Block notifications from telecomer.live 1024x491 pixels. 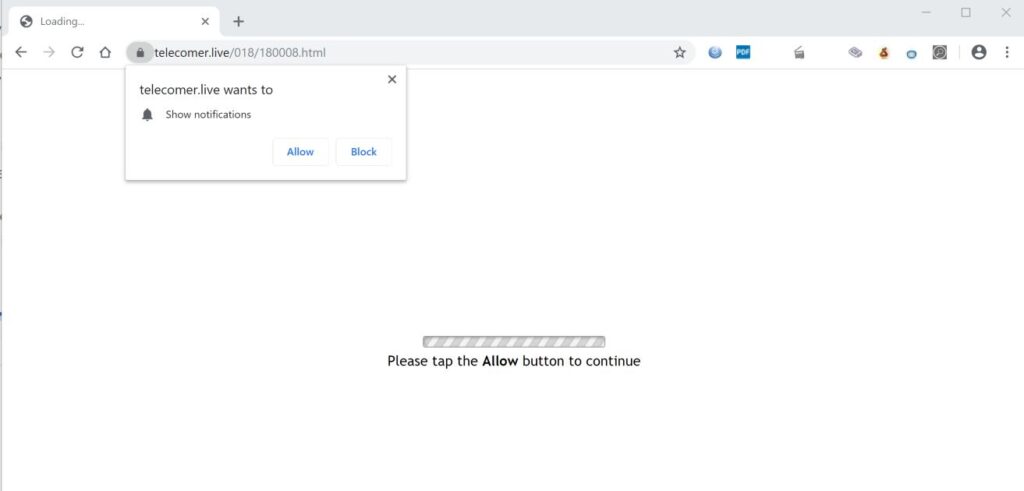364,151
